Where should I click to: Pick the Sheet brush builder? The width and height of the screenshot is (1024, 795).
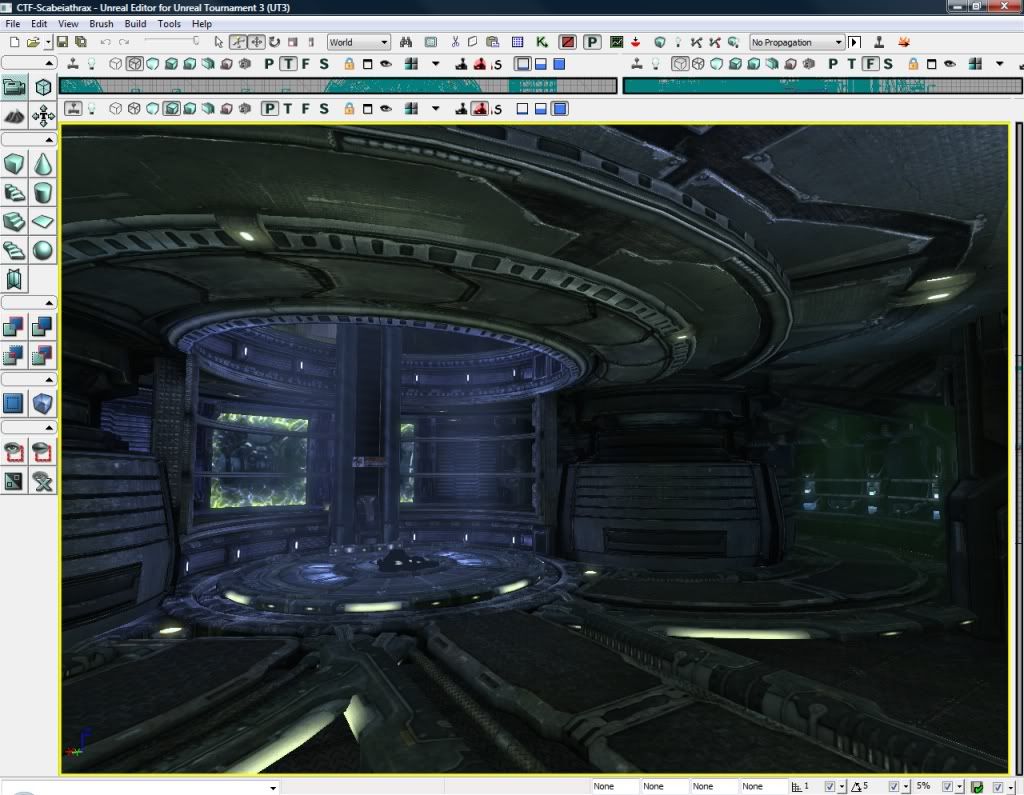(x=42, y=221)
